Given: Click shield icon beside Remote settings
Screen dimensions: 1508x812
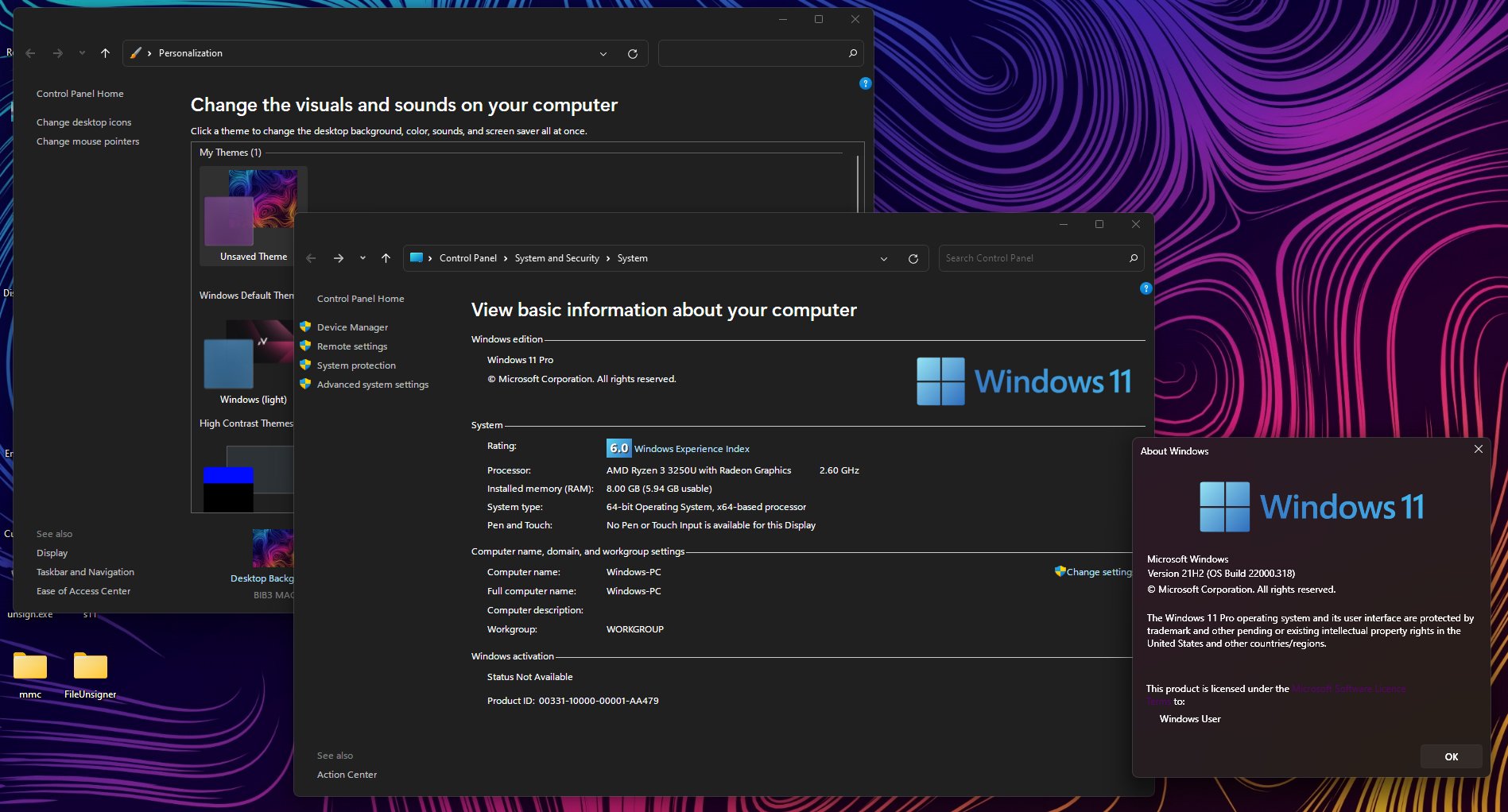Looking at the screenshot, I should pos(305,346).
